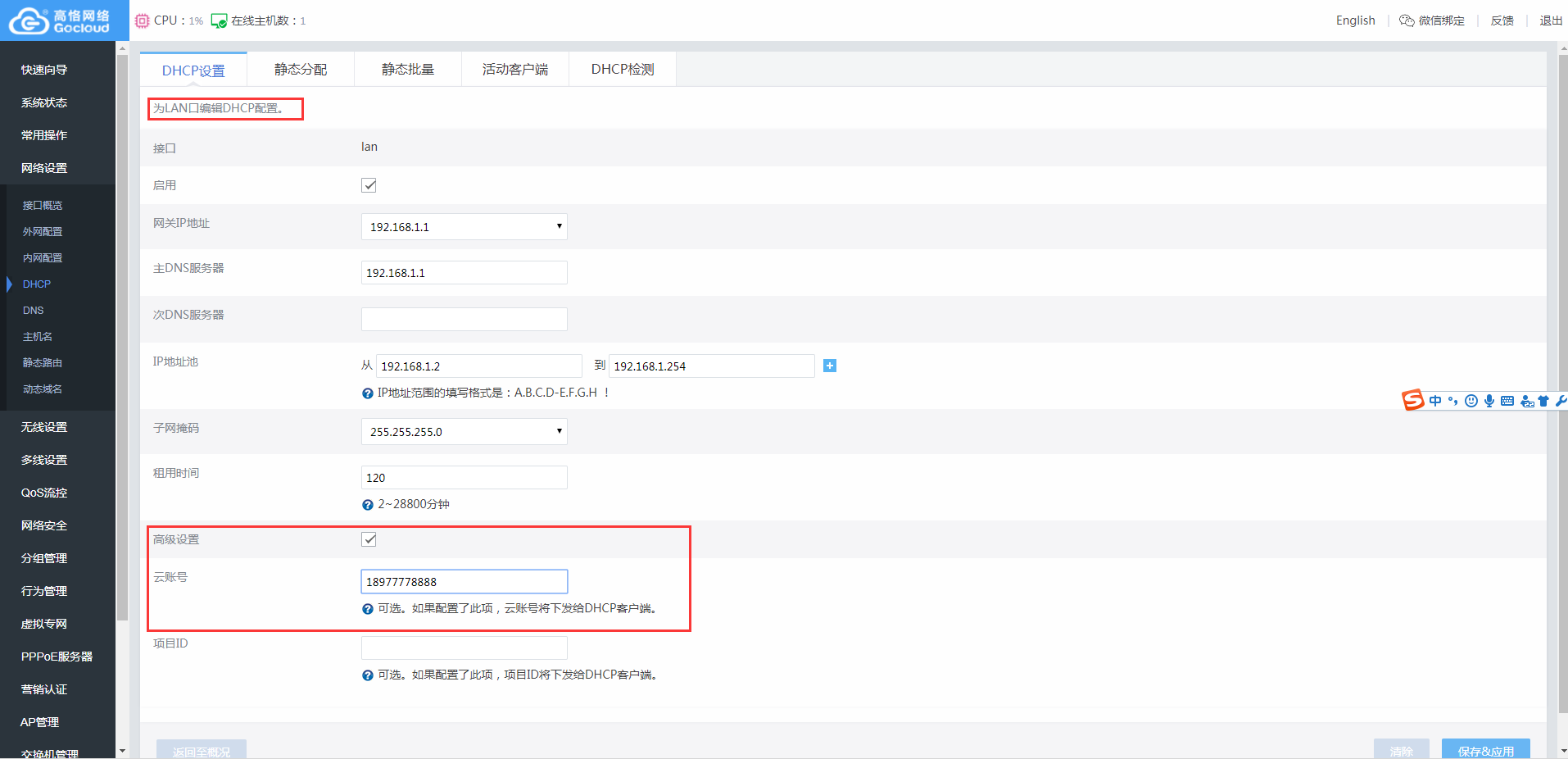
Task: Click help icon under project ID field
Action: (x=368, y=675)
